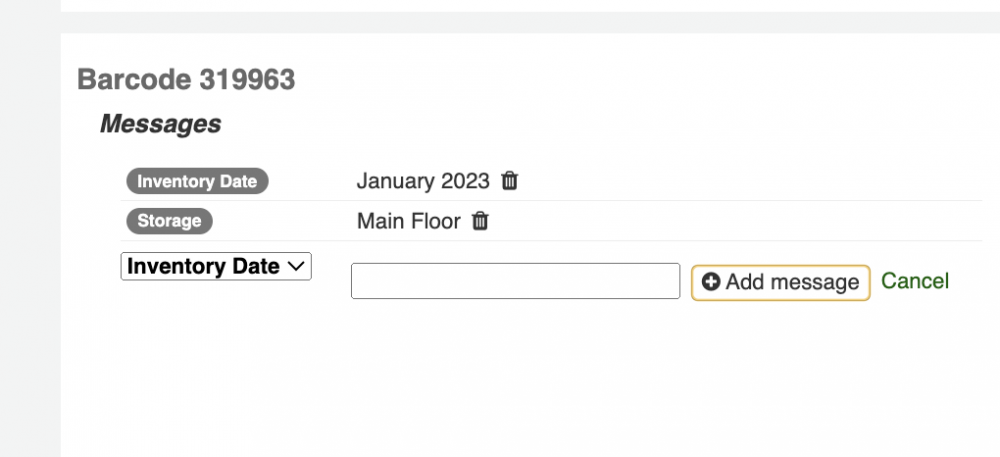Select the grey Inventory Date badge
This screenshot has height=457, width=1000.
pyautogui.click(x=197, y=181)
